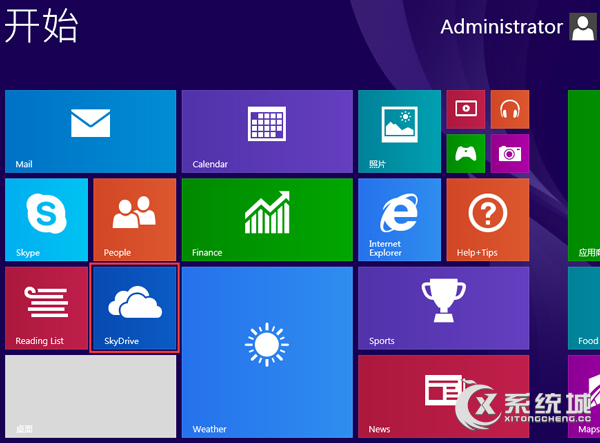600x443 pixels.
Task: Open the Music headphones tile
Action: (x=510, y=109)
